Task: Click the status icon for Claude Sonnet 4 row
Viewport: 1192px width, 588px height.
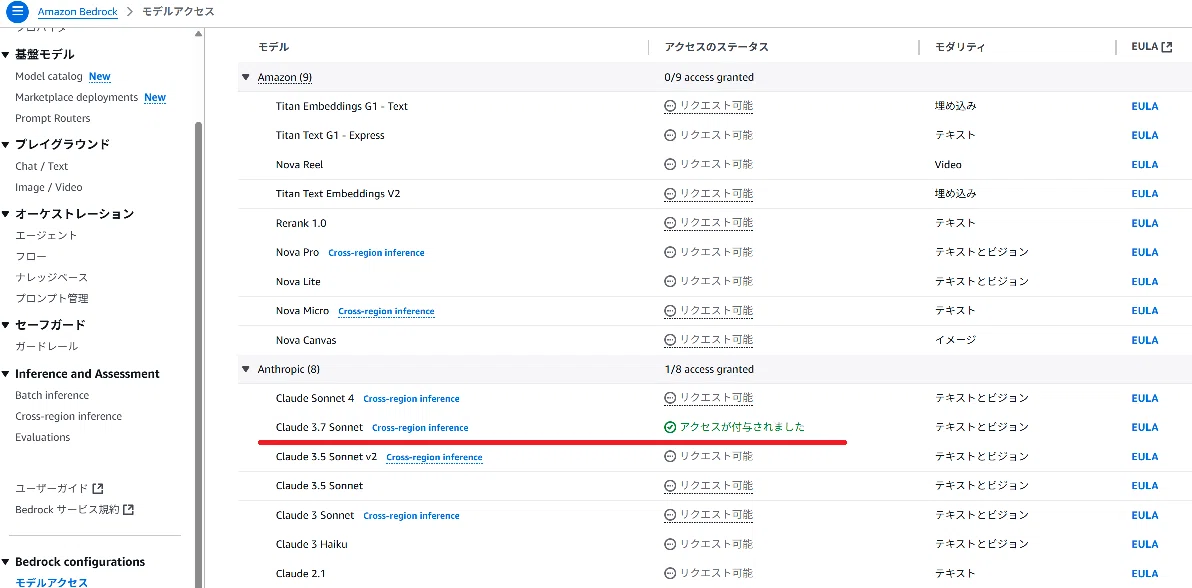Action: (670, 399)
